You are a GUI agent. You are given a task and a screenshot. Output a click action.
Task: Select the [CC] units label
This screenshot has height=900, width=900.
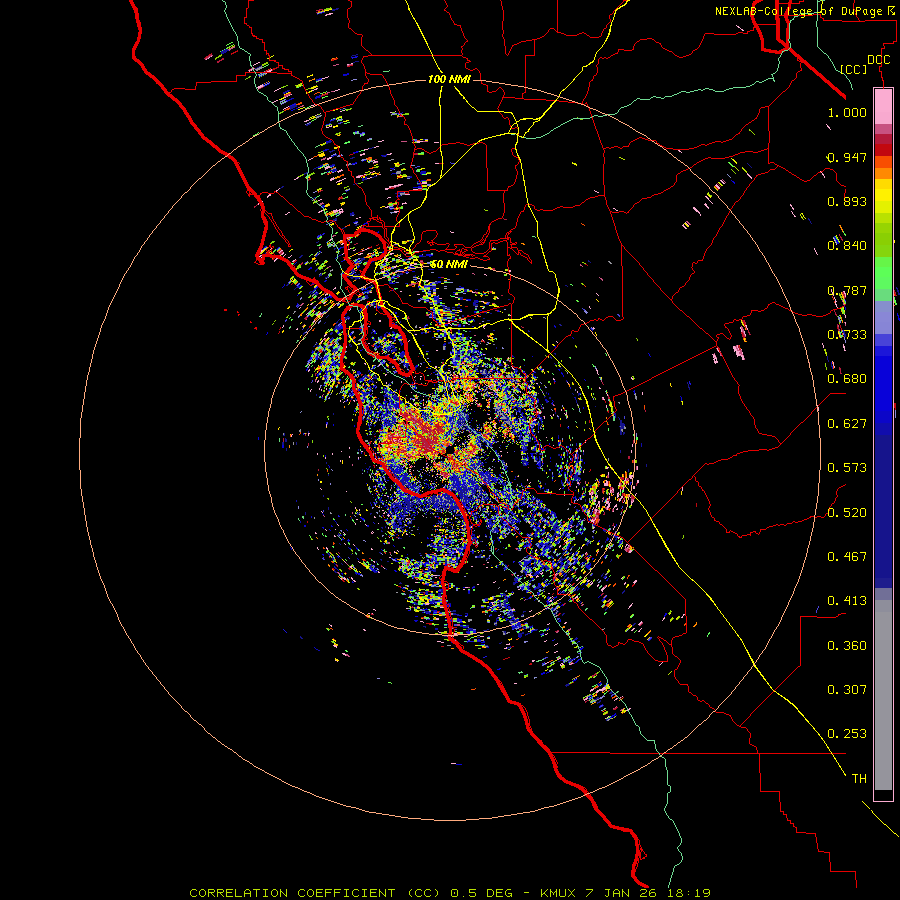854,69
